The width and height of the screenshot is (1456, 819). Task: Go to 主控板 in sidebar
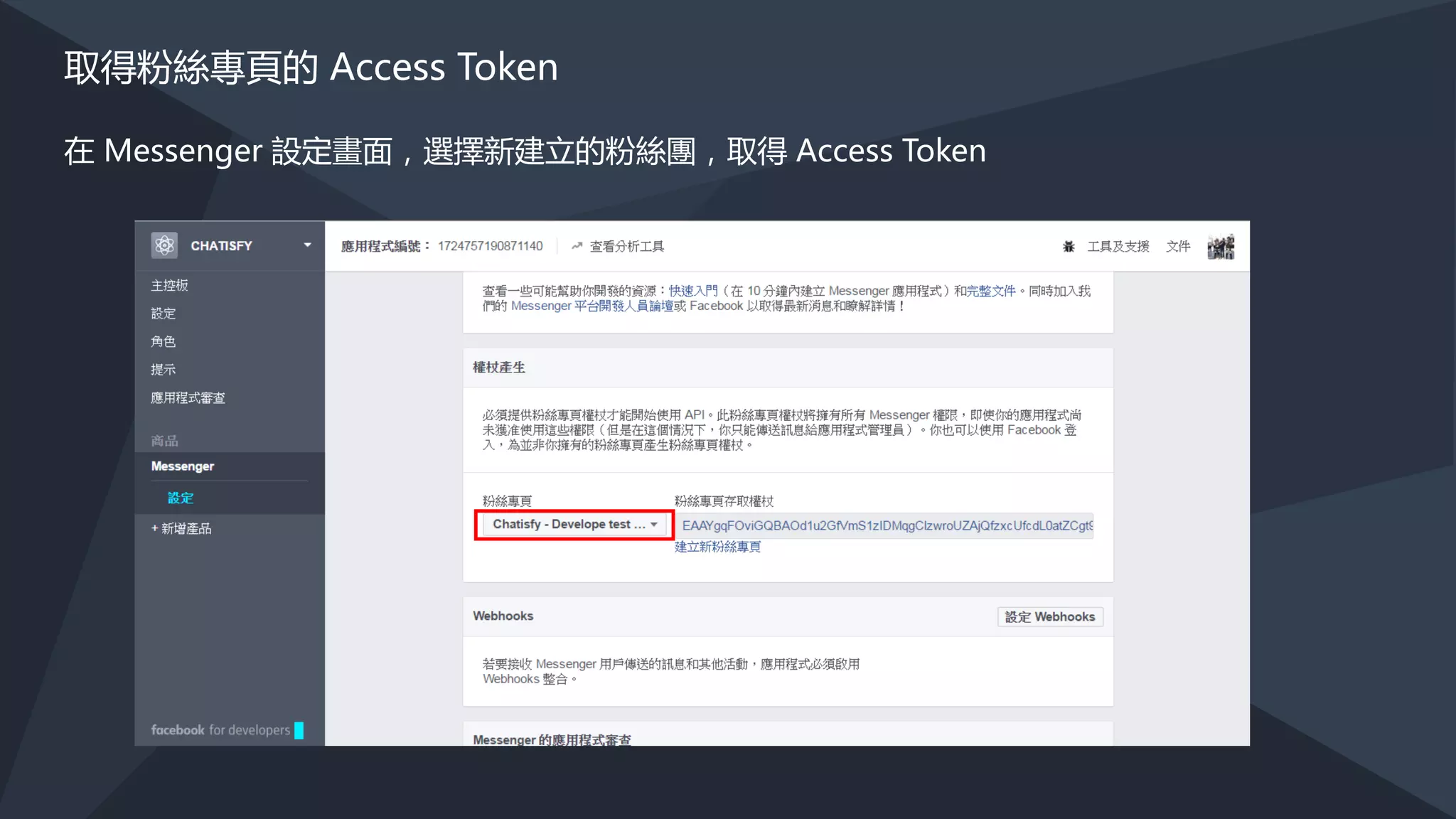click(169, 285)
